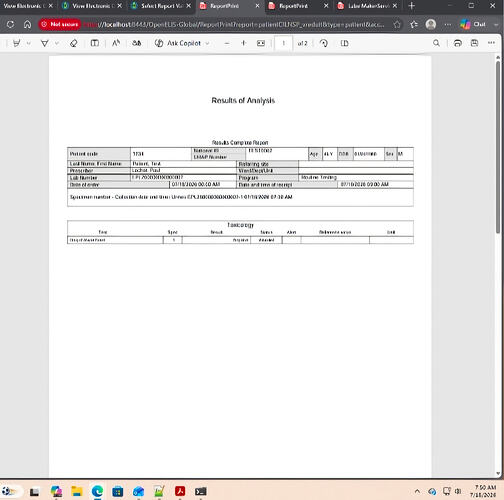Viewport: 504px width, 500px height.
Task: Open the Find search magnifier icon
Action: tap(436, 43)
